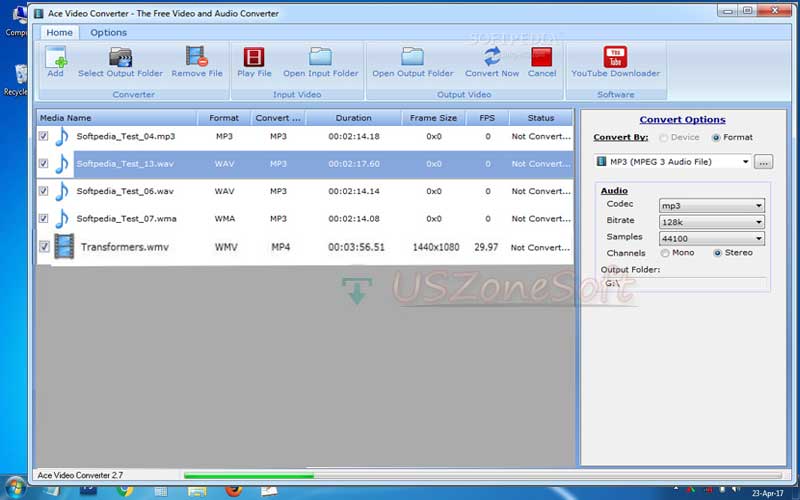Click the green conversion progress bar
This screenshot has width=800, height=500.
249,476
